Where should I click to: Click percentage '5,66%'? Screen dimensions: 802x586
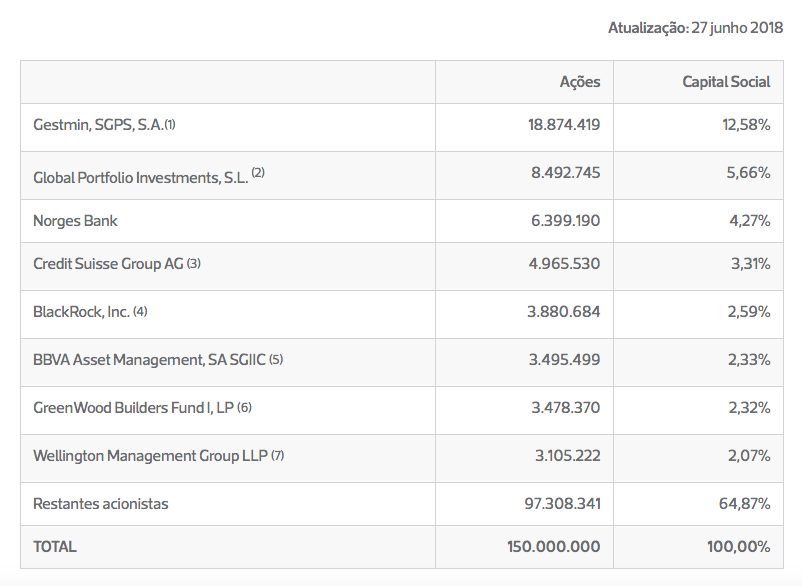(x=748, y=173)
